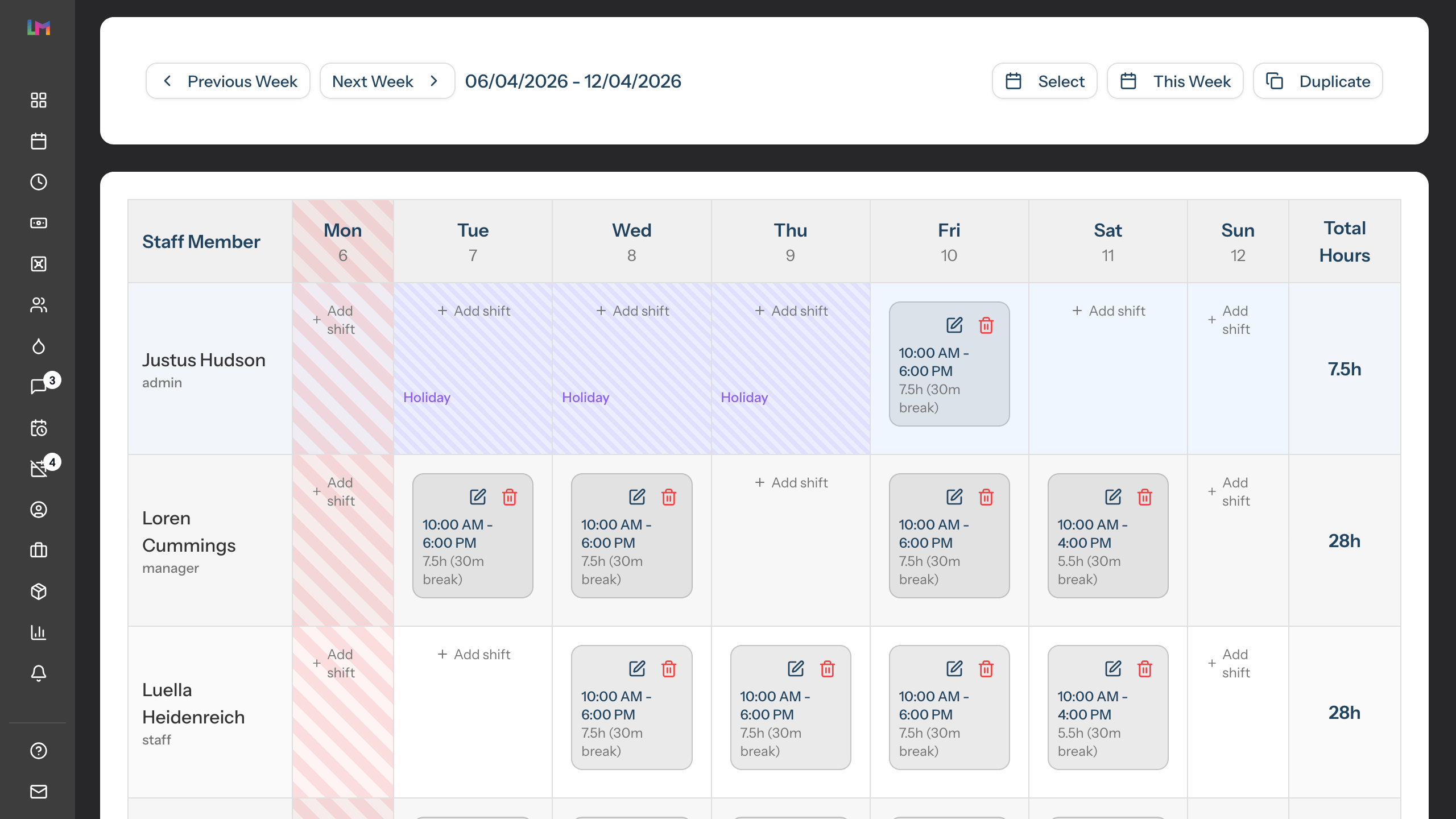Duplicate the current week's schedule

click(x=1317, y=81)
